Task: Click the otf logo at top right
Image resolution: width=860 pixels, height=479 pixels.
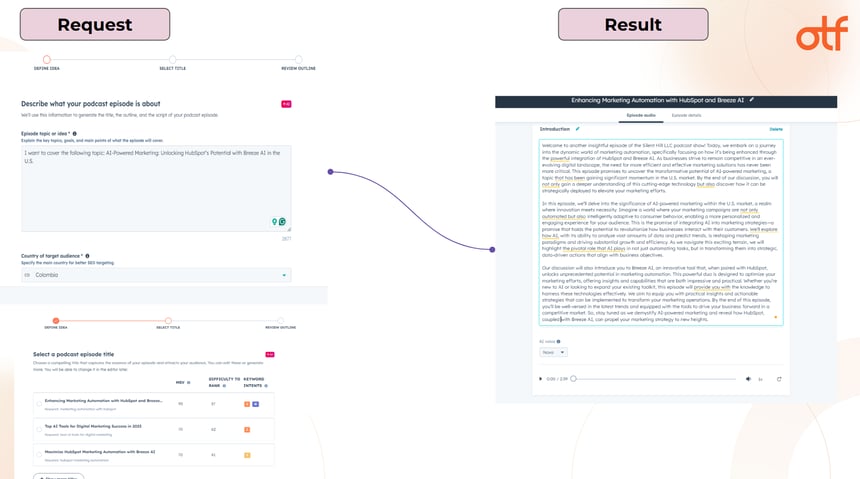Action: click(822, 33)
